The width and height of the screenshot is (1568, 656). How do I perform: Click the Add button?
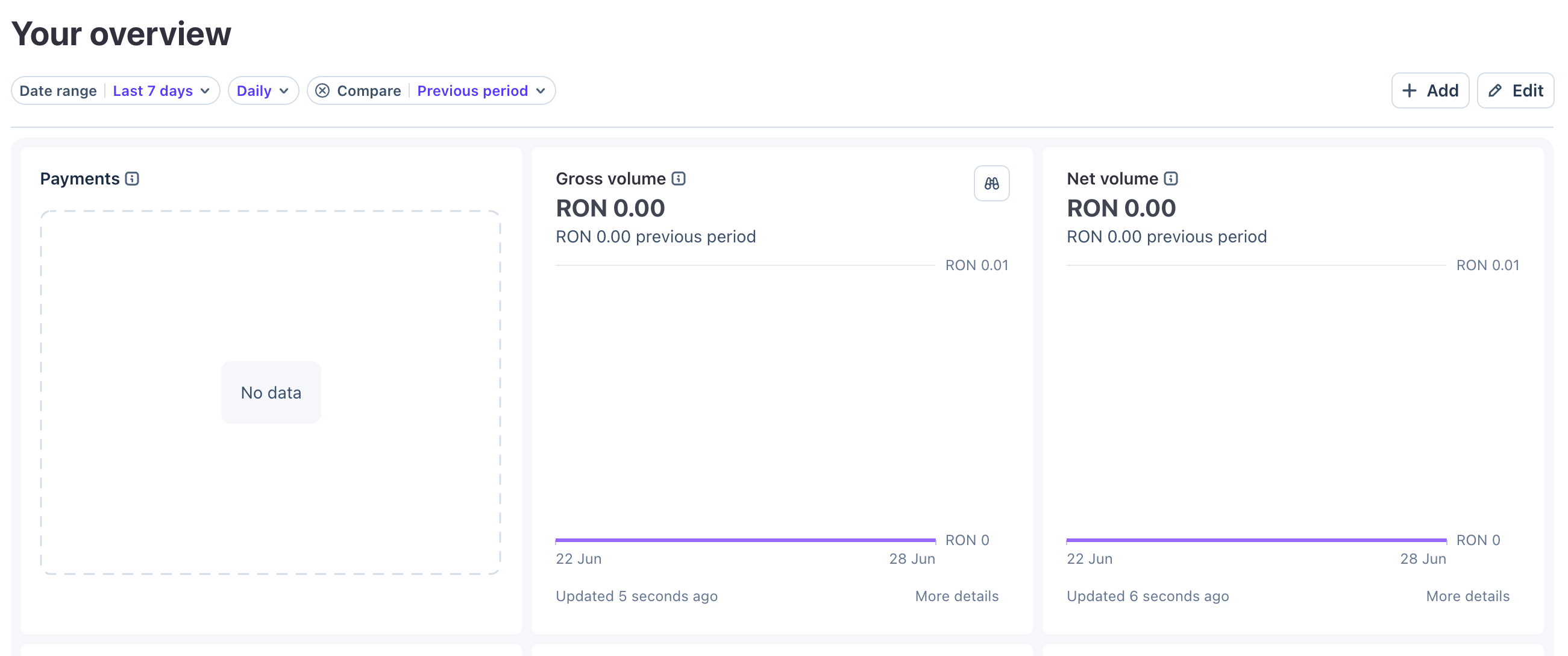(x=1430, y=91)
